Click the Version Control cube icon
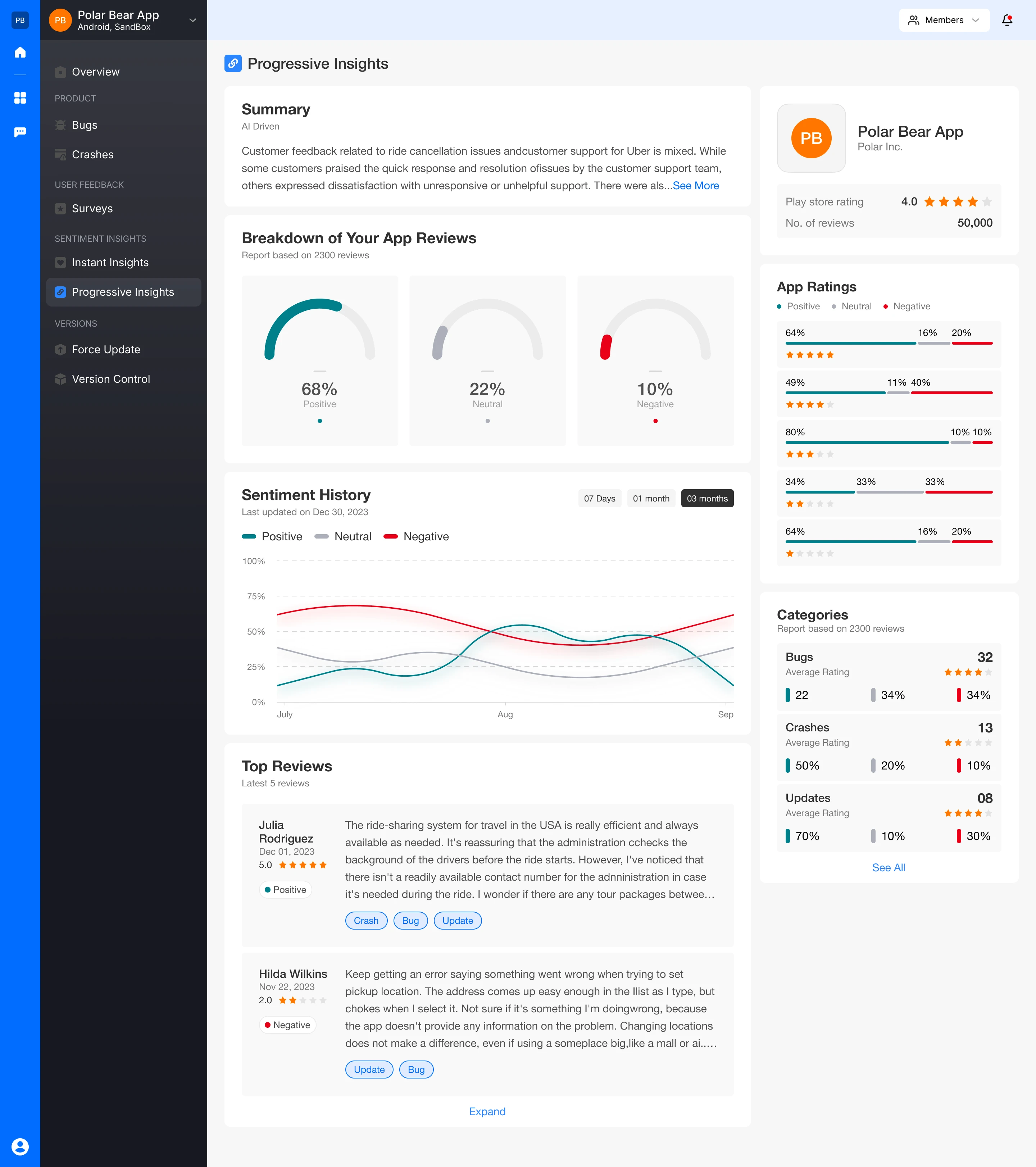This screenshot has width=1036, height=1167. tap(60, 379)
